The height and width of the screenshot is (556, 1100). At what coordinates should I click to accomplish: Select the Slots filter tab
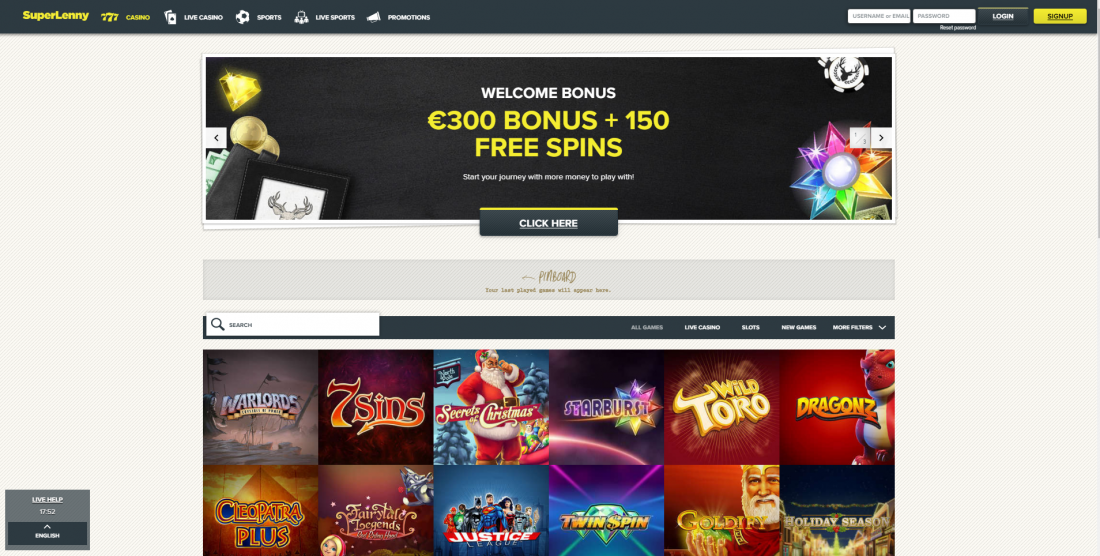[751, 327]
